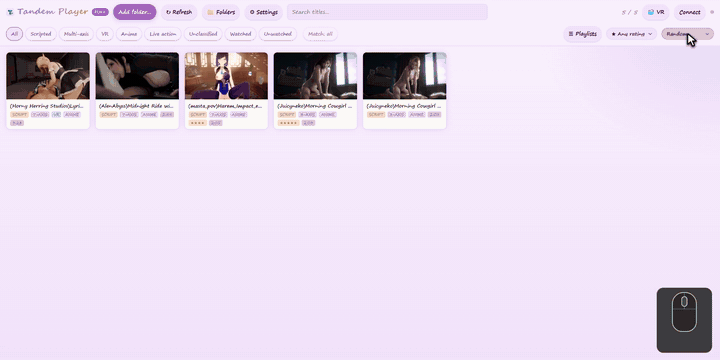Screen dimensions: 720x360
Task: Click the four-star rating on masta_pov card
Action: pos(198,123)
